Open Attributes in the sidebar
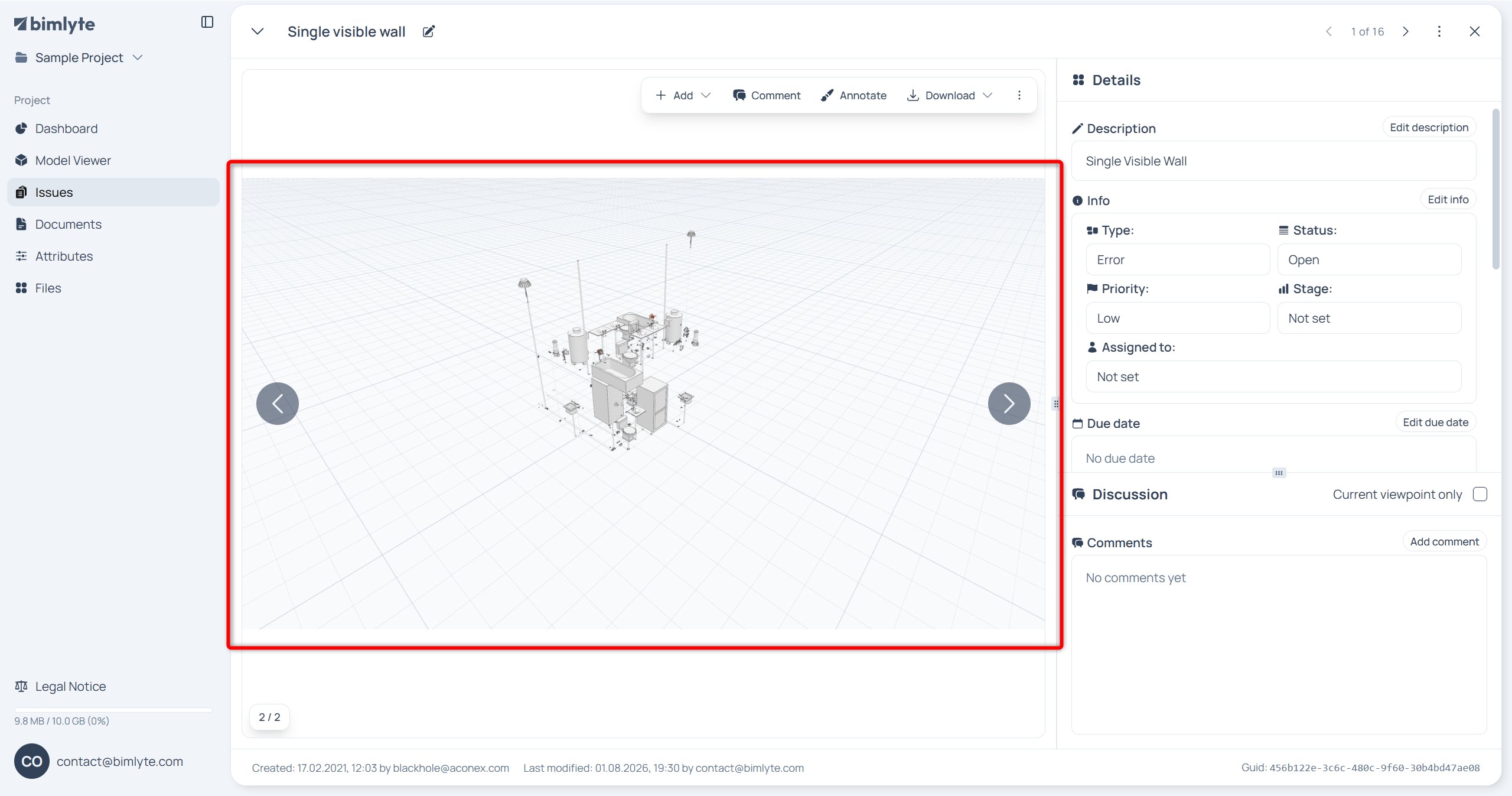 [113, 256]
